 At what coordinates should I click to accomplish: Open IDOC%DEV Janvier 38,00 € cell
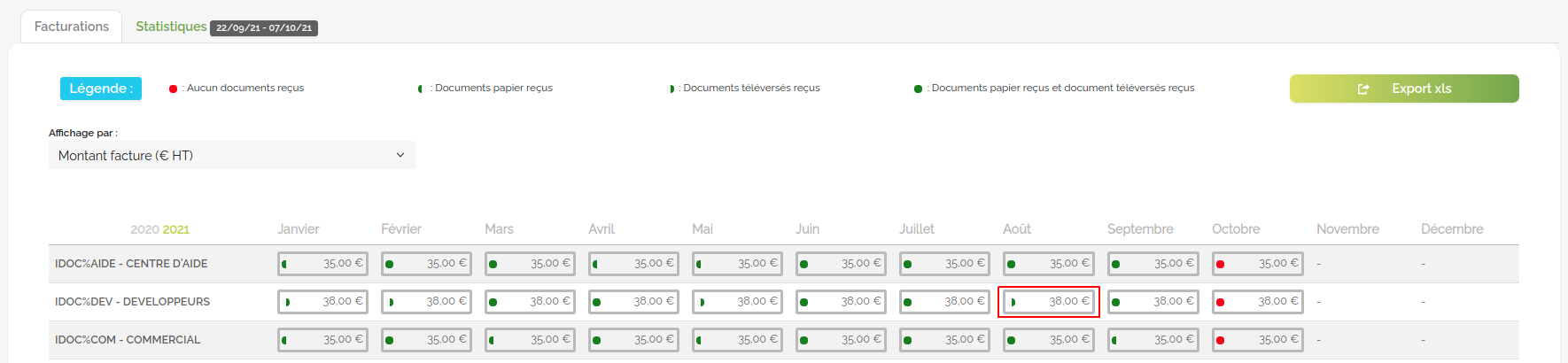point(322,302)
